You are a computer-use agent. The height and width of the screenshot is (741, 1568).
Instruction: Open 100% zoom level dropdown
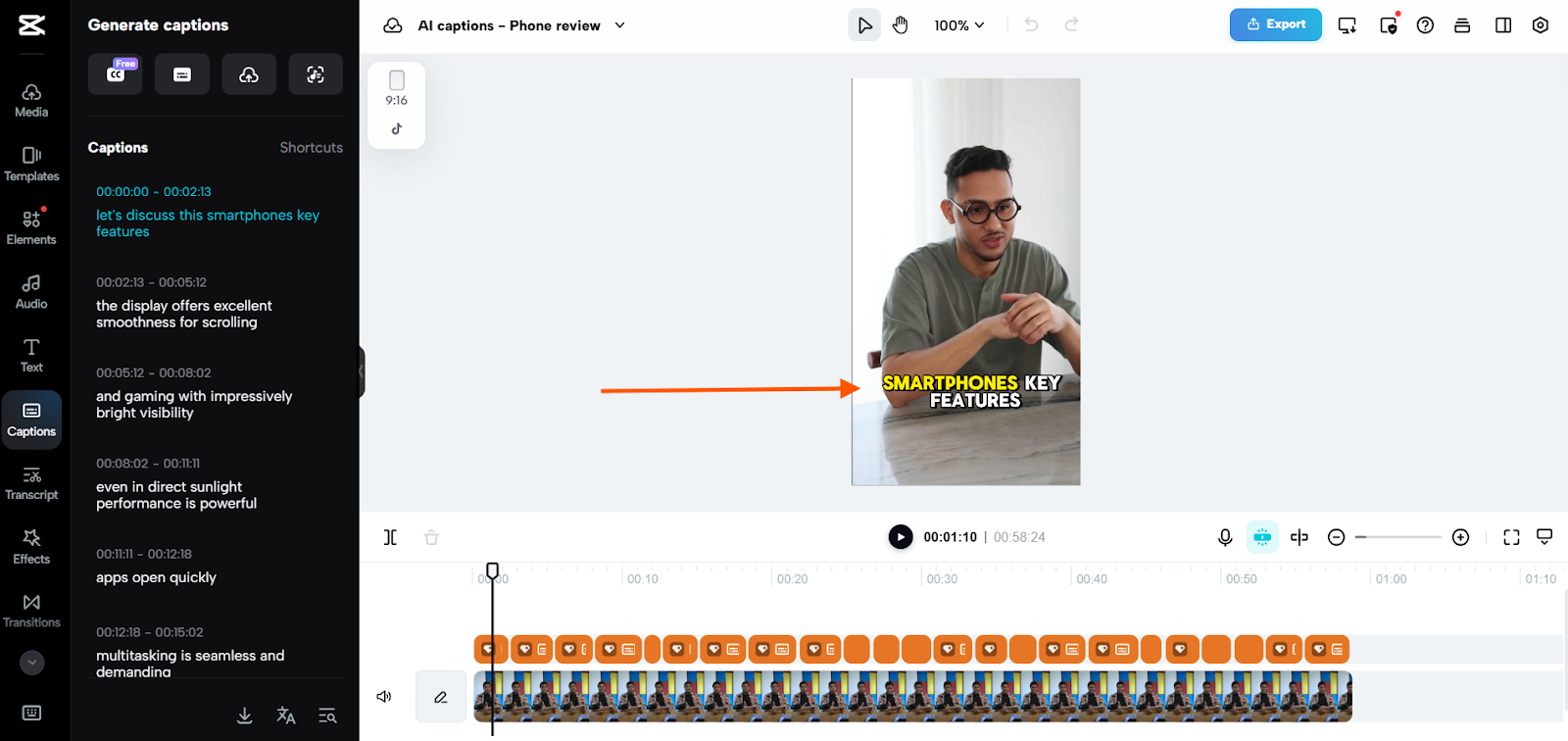point(958,25)
